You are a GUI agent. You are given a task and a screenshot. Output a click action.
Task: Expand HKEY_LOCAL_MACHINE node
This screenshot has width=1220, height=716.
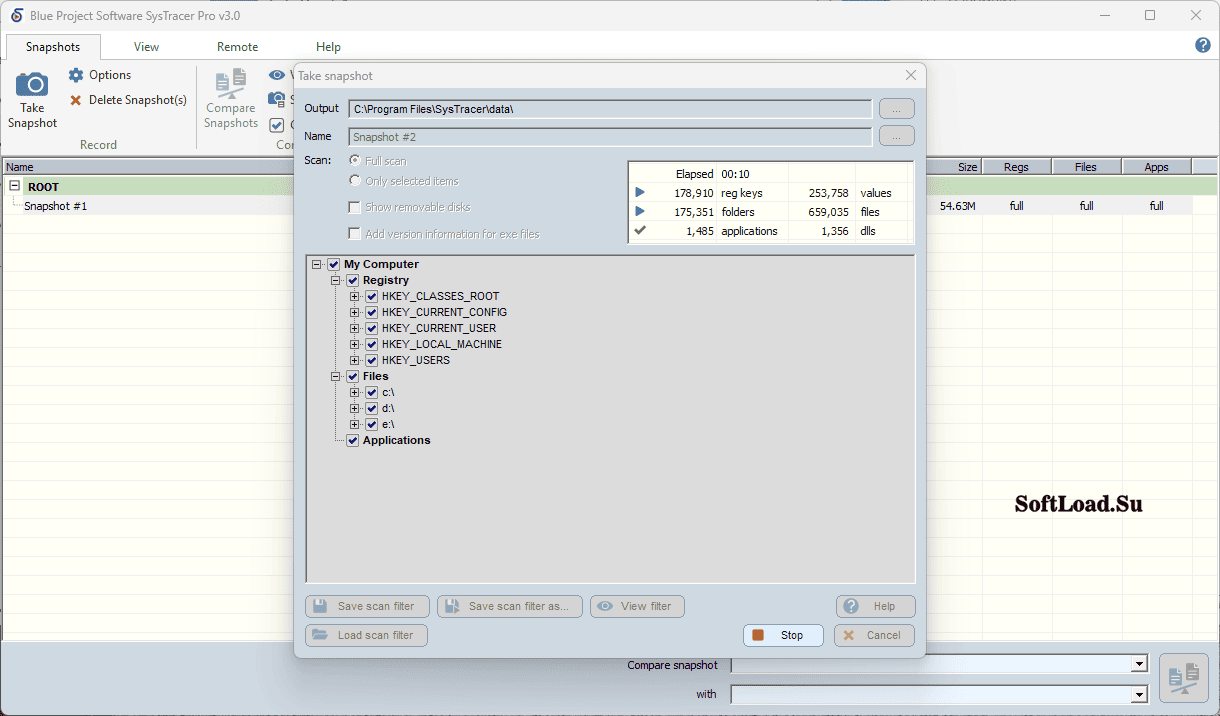[355, 344]
